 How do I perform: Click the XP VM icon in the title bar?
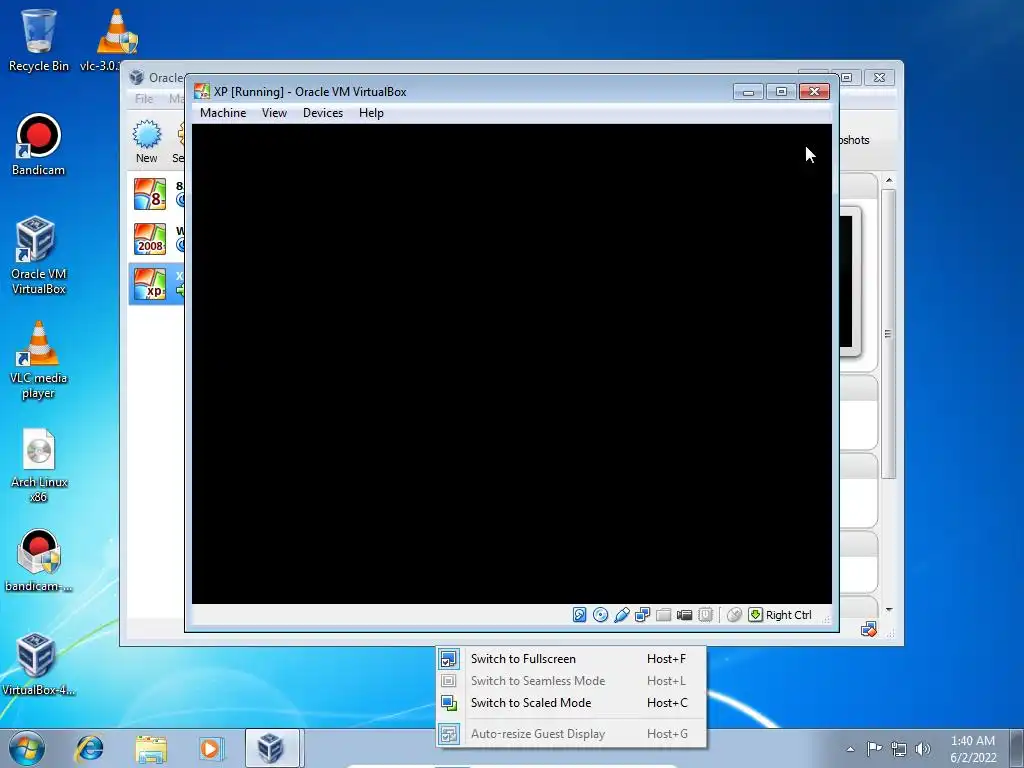(x=202, y=91)
